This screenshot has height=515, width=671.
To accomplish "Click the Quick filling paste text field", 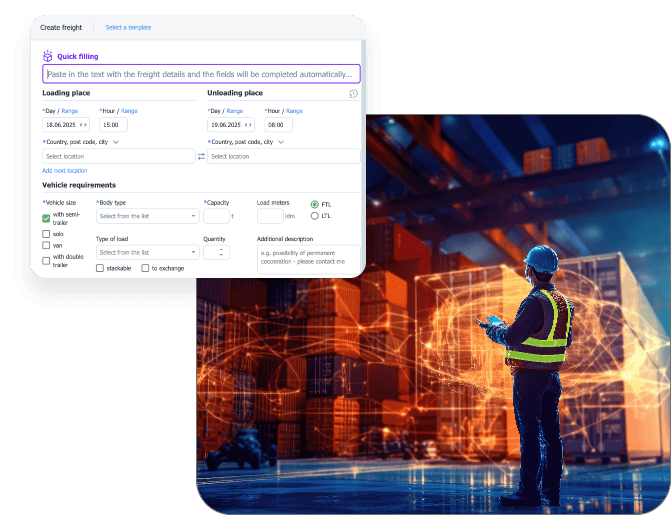I will [x=201, y=74].
